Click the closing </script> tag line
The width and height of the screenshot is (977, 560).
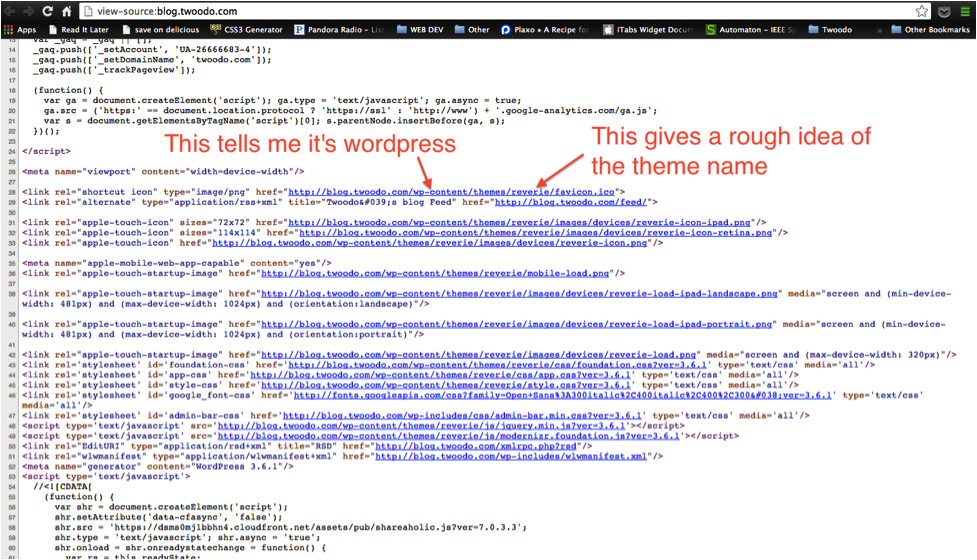point(46,151)
